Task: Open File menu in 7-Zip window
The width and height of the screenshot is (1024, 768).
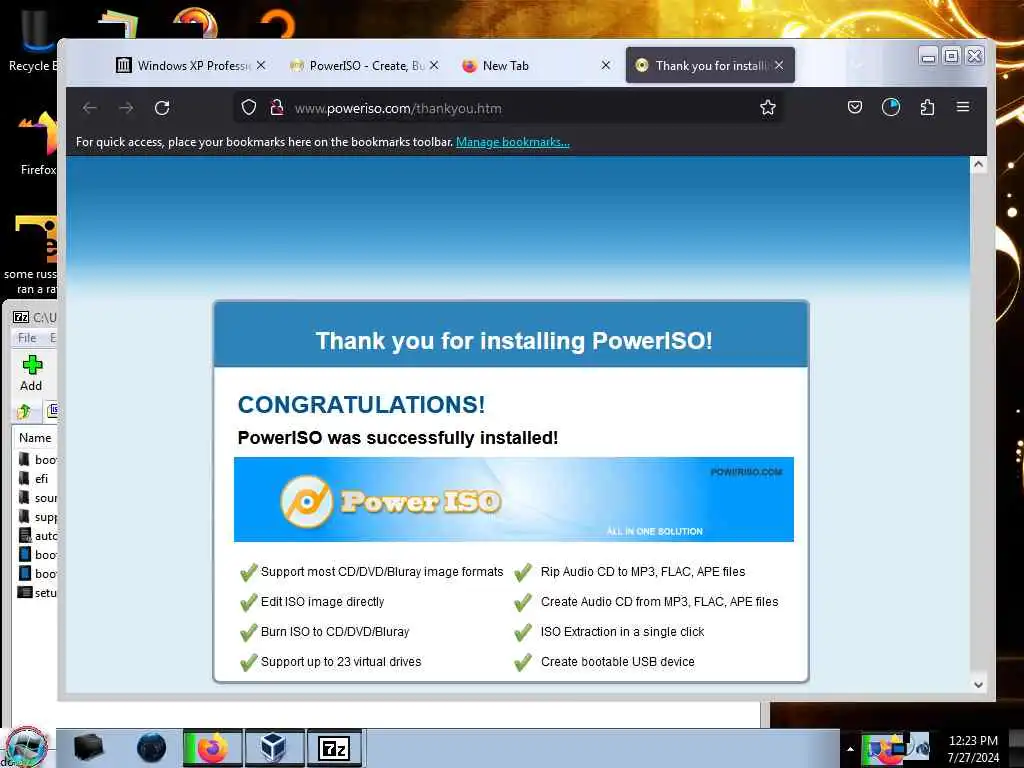Action: [27, 338]
